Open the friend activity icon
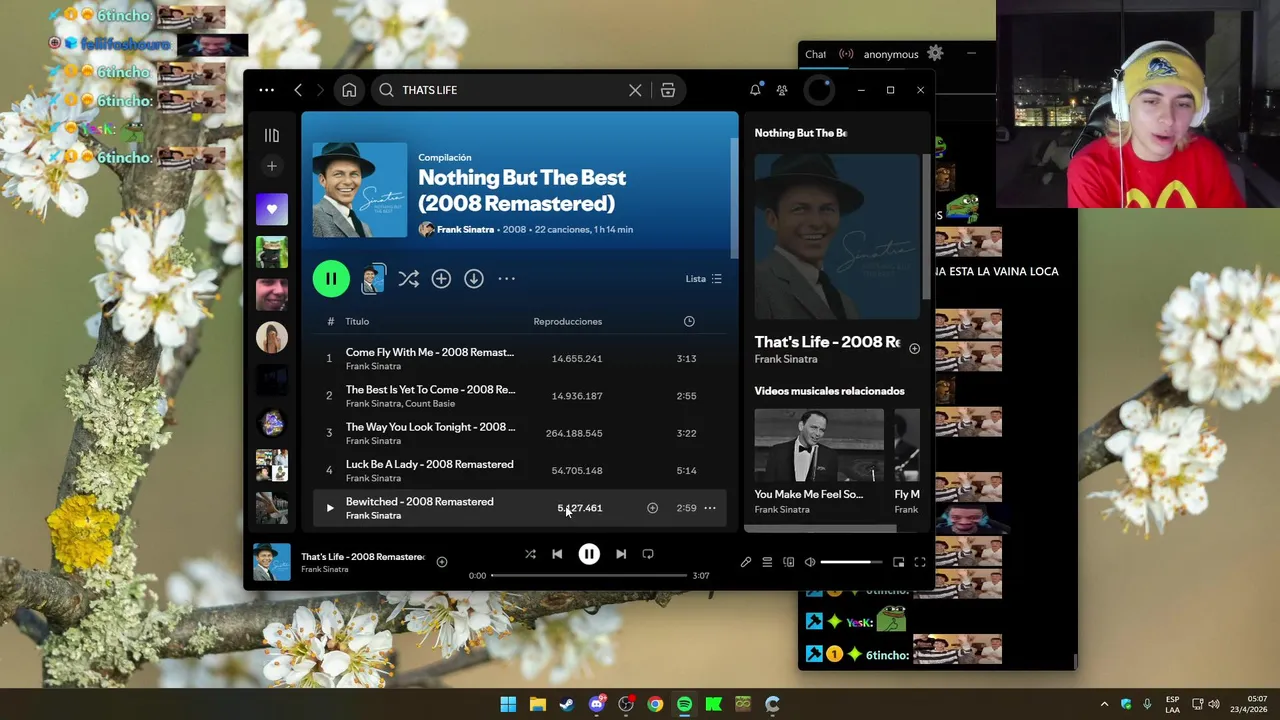 pos(782,90)
